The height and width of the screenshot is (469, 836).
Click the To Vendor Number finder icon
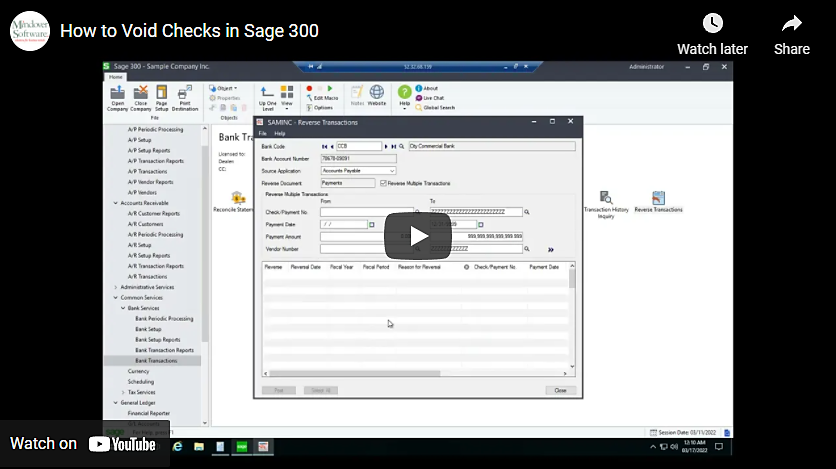click(527, 249)
